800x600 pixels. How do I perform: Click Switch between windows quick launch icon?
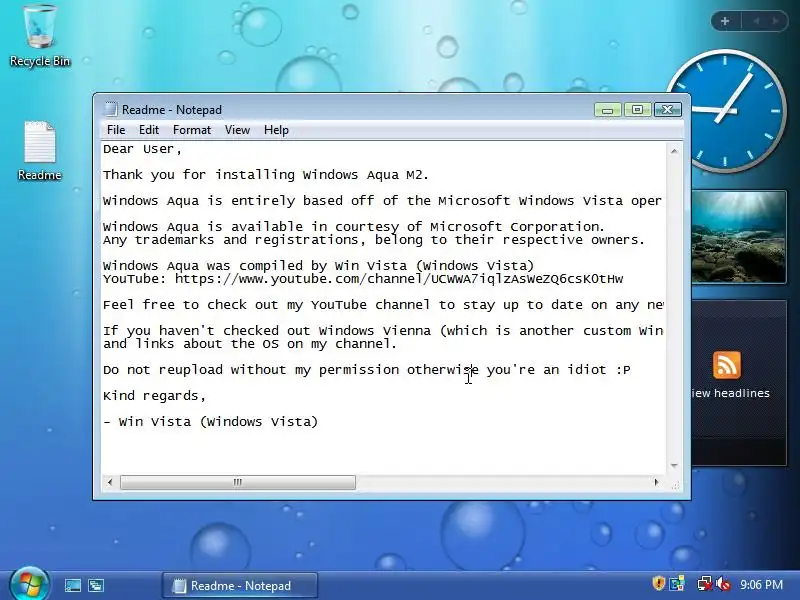click(95, 585)
